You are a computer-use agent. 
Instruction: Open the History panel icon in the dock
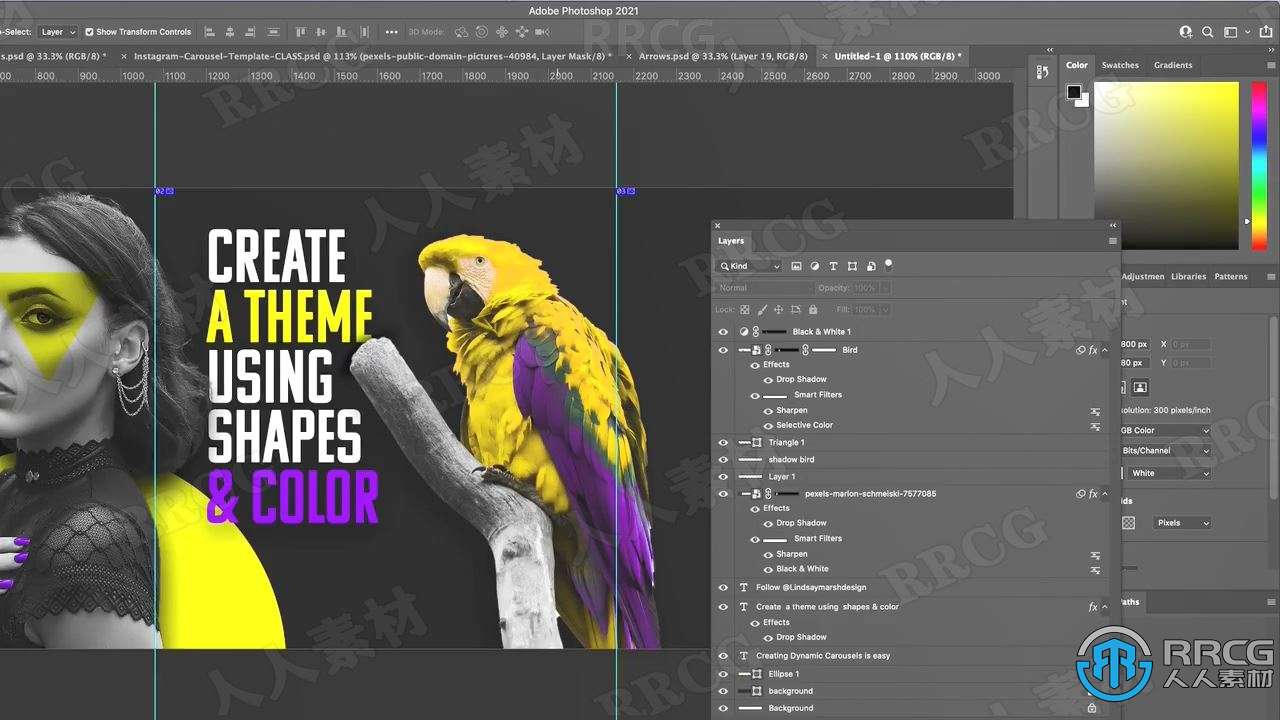click(1042, 71)
